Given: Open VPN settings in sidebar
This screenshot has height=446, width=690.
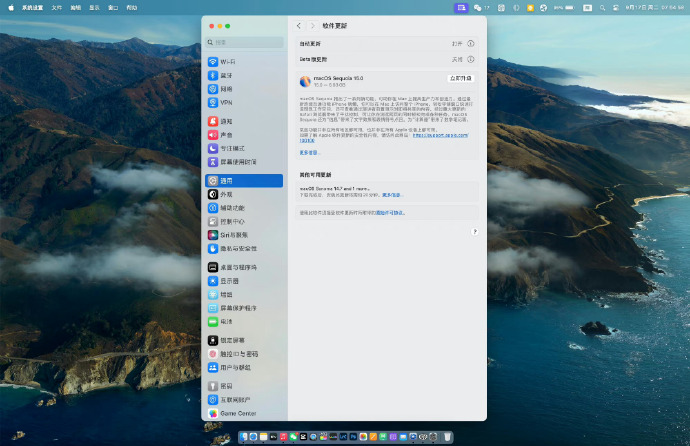Looking at the screenshot, I should tap(244, 102).
